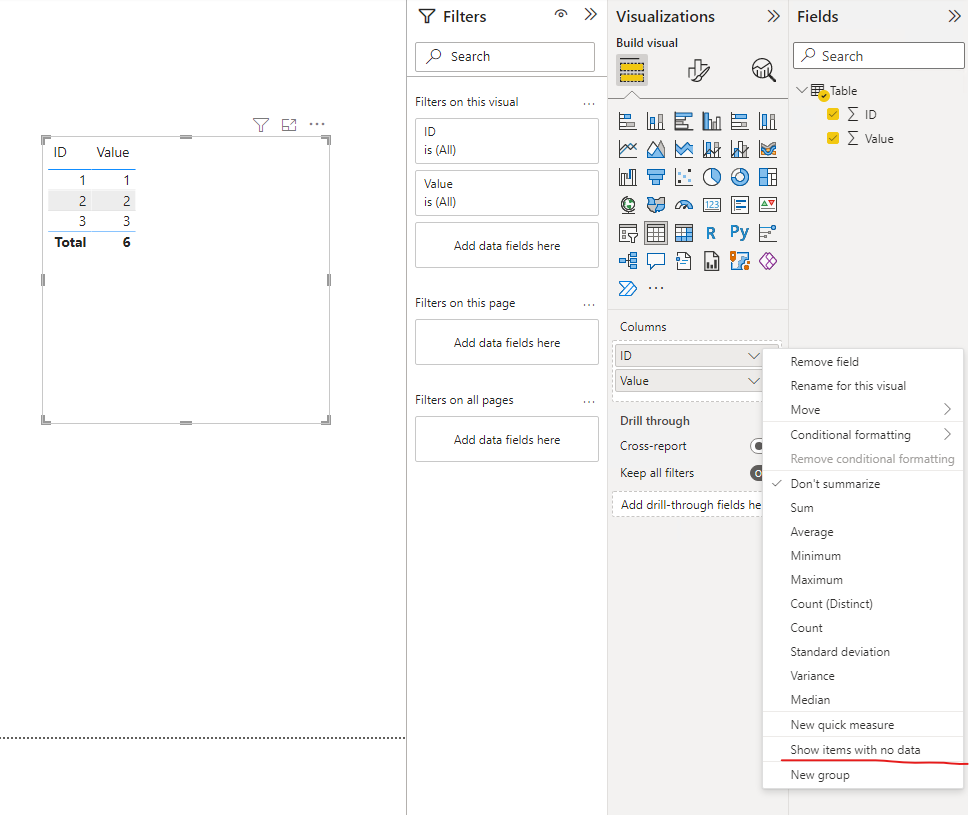Select the waterfall chart visual

[x=627, y=177]
